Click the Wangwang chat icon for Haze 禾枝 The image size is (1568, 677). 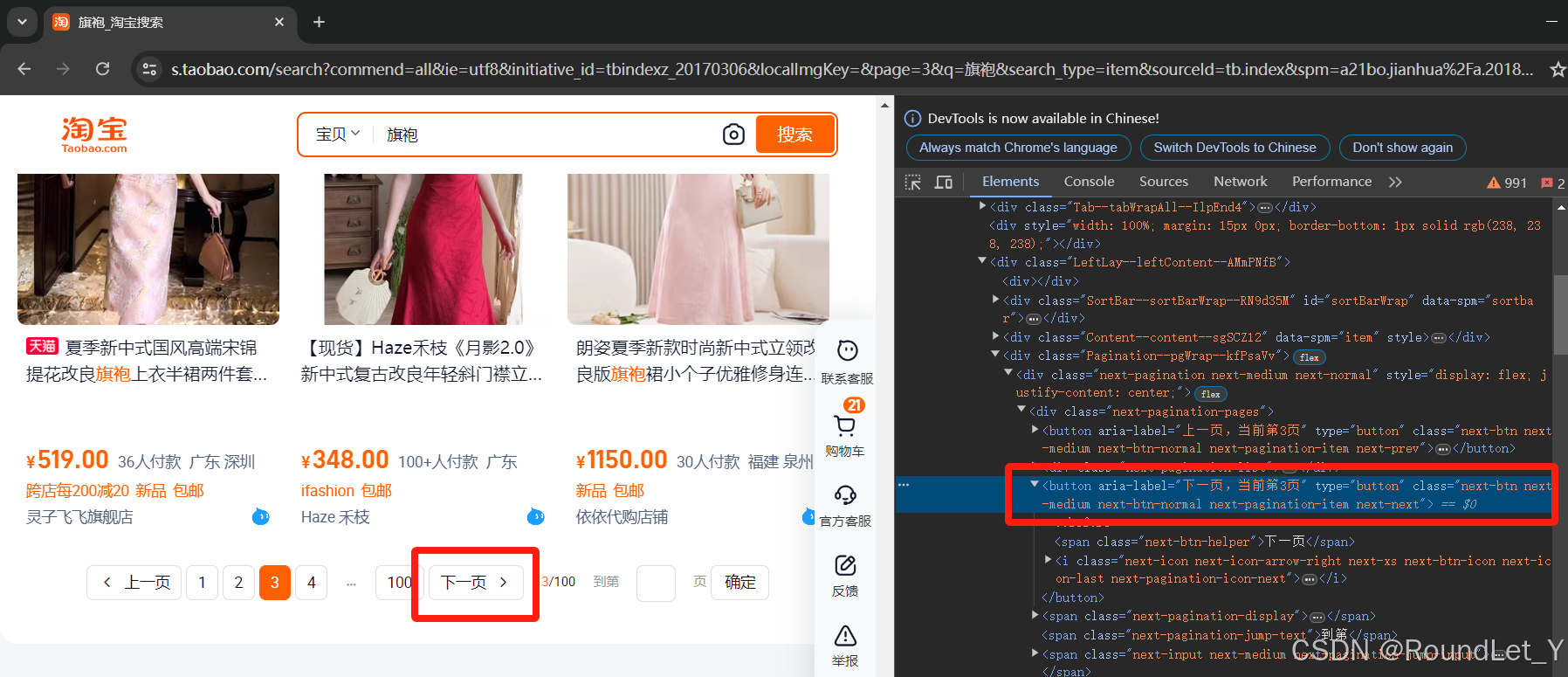pyautogui.click(x=536, y=517)
